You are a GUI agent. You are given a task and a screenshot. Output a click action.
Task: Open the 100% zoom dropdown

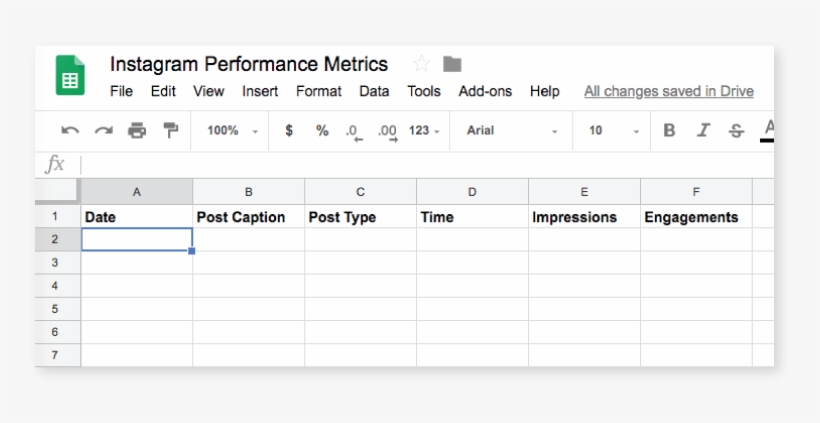pos(232,131)
